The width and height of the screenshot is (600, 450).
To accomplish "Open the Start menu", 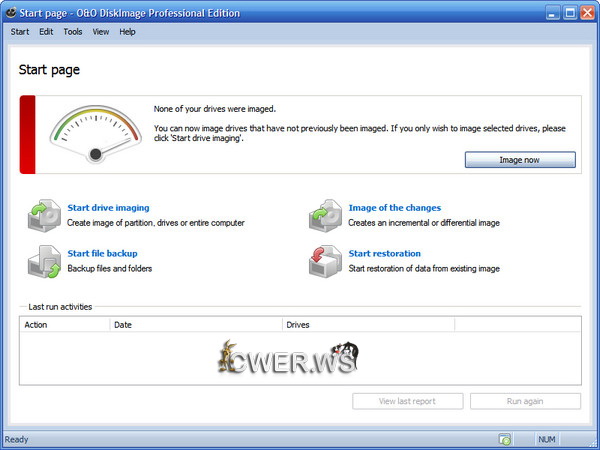I will click(x=20, y=32).
